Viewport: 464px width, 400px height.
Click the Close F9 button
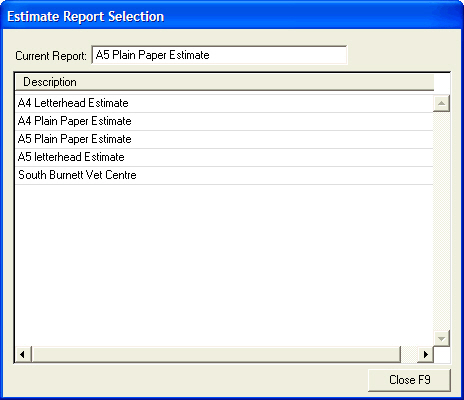click(409, 380)
